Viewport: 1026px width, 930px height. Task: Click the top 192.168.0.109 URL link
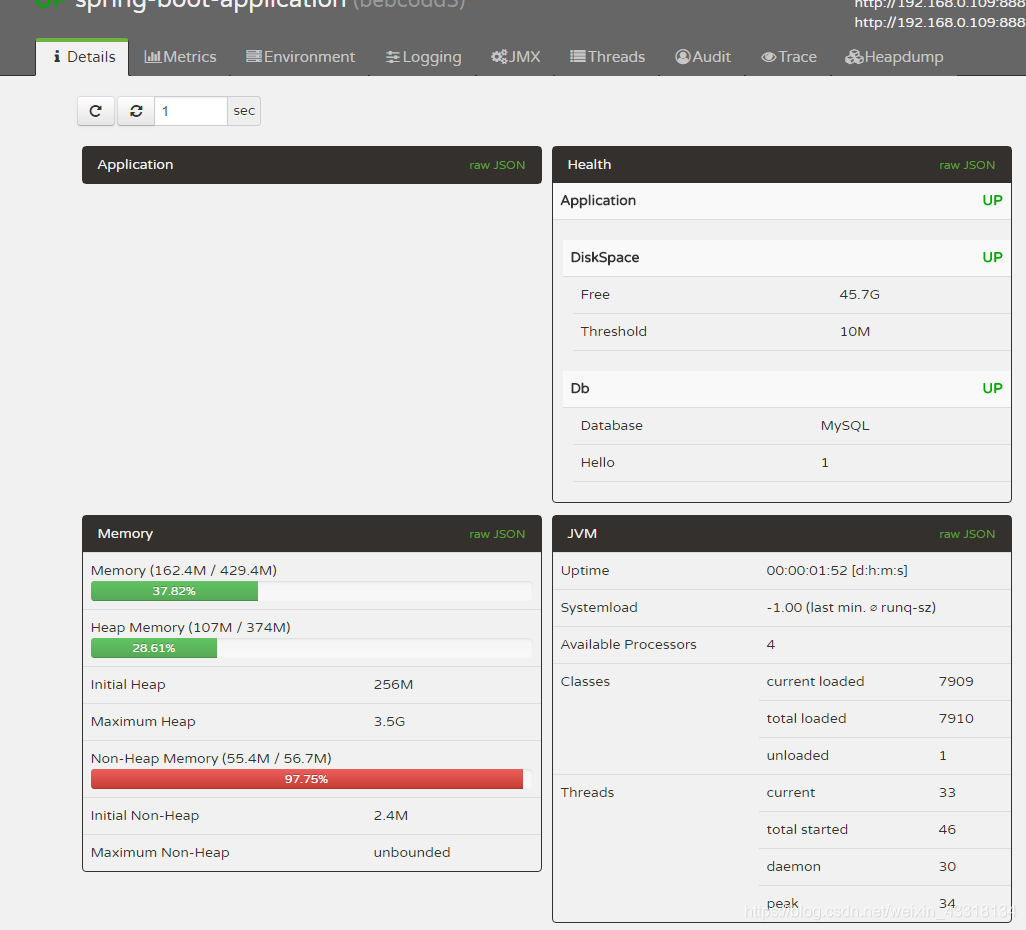[938, 4]
